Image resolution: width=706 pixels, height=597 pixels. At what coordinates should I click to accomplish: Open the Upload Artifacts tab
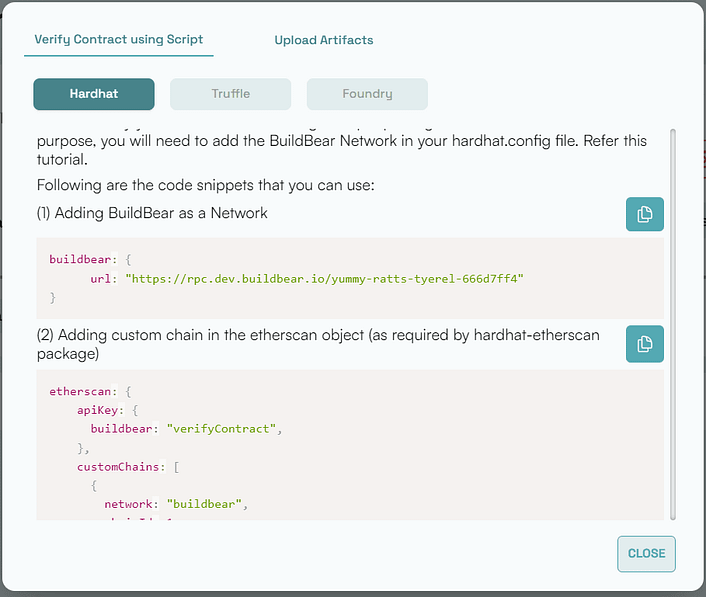(324, 40)
